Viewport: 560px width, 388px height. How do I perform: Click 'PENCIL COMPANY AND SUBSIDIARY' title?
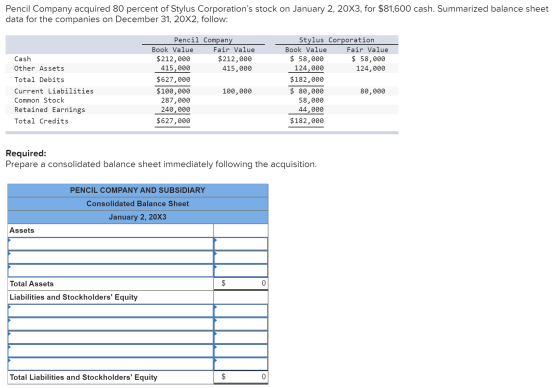coord(138,190)
